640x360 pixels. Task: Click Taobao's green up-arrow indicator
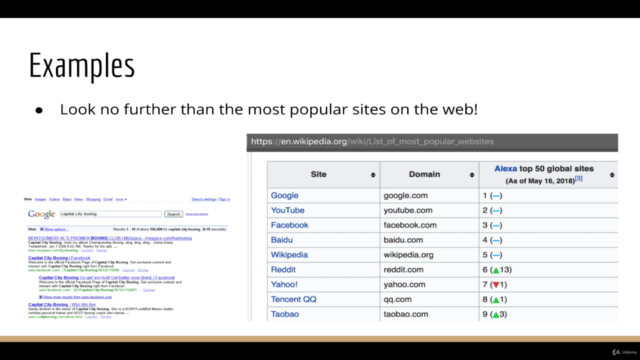tap(496, 314)
